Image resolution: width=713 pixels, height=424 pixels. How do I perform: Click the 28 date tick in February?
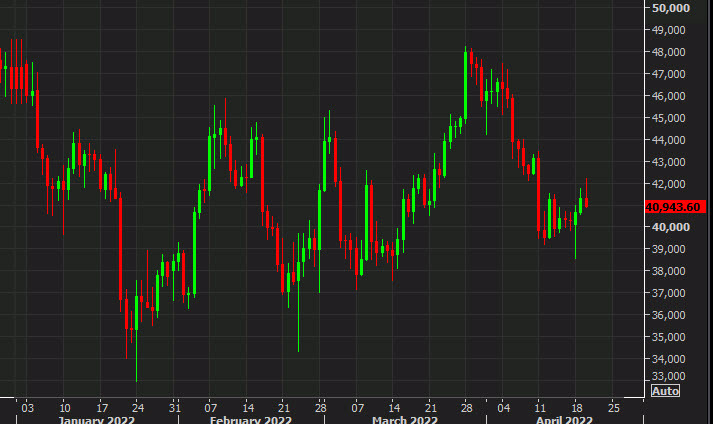pos(321,408)
